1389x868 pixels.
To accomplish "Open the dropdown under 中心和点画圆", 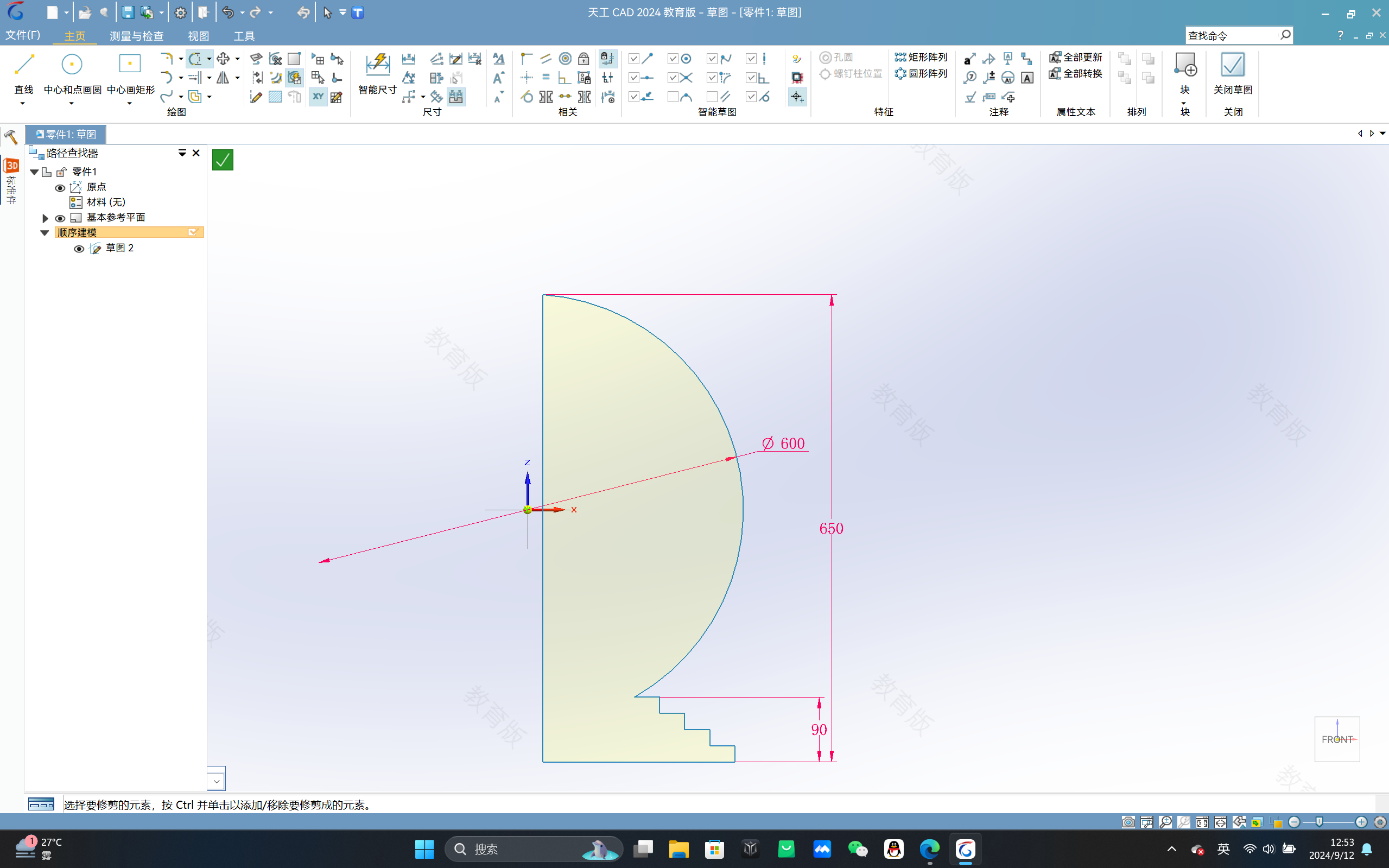I will point(72,103).
